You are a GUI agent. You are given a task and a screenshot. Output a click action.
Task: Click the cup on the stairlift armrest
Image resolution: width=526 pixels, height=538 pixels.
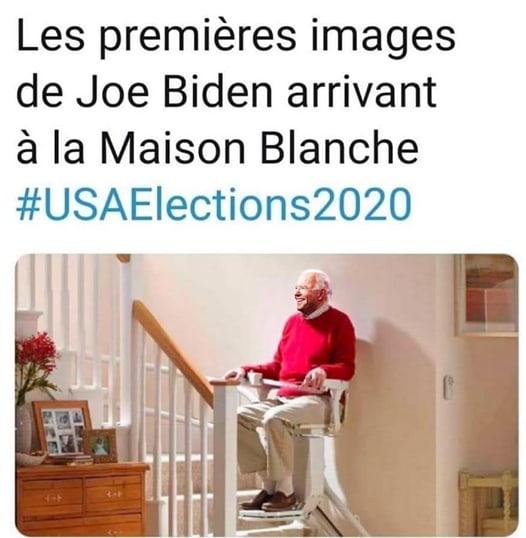(x=254, y=378)
